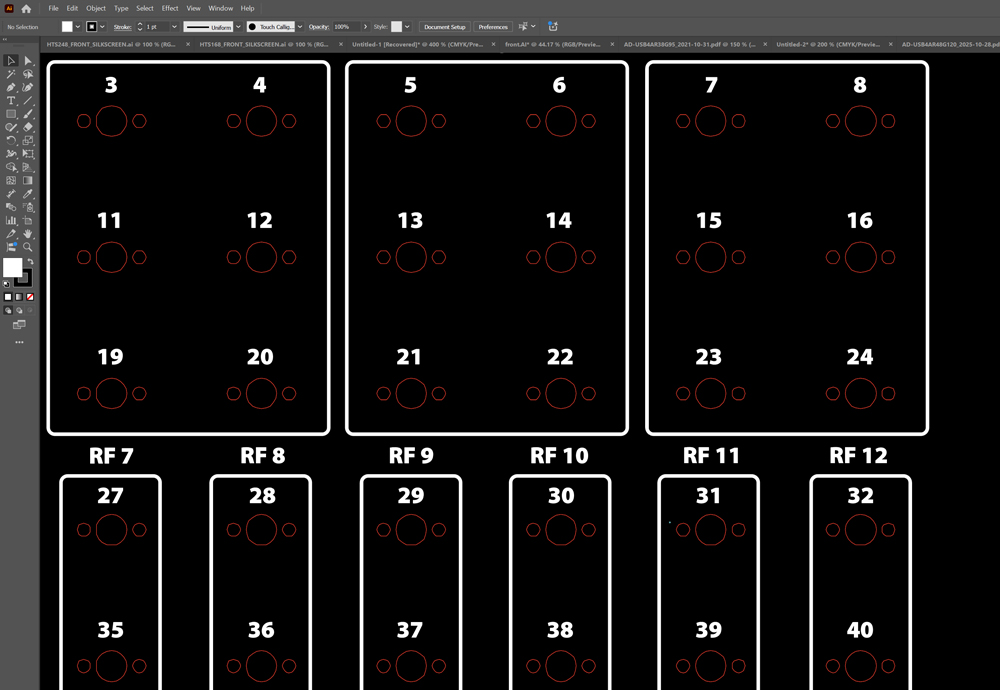
Task: Select the Zoom tool
Action: pyautogui.click(x=26, y=247)
